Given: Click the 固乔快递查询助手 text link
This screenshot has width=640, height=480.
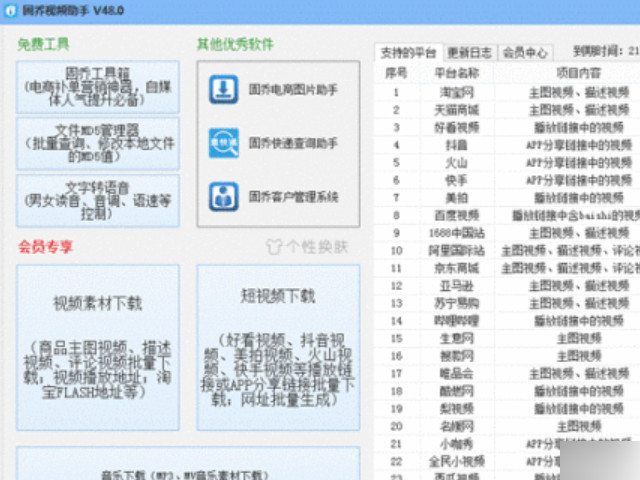Looking at the screenshot, I should tap(293, 143).
